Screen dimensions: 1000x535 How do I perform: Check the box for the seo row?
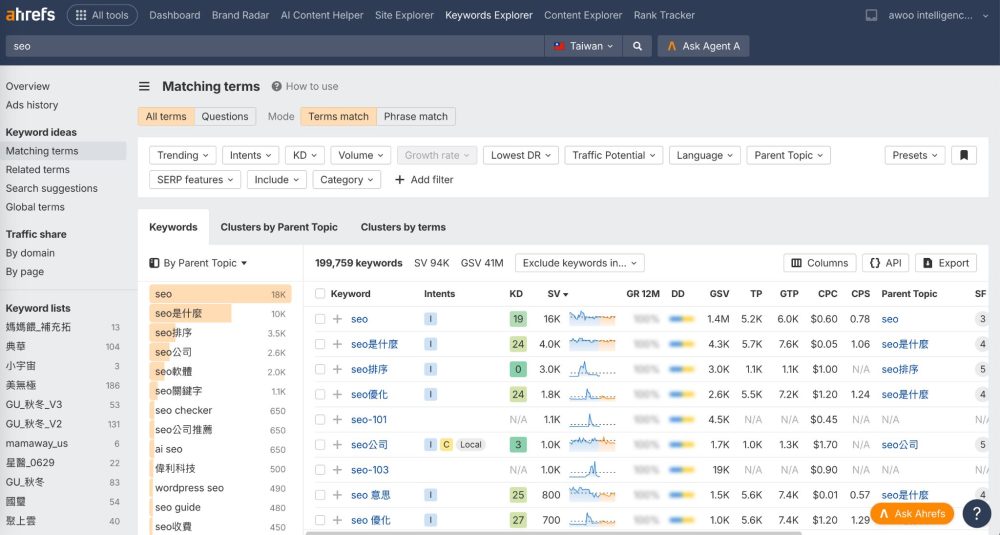[x=320, y=319]
